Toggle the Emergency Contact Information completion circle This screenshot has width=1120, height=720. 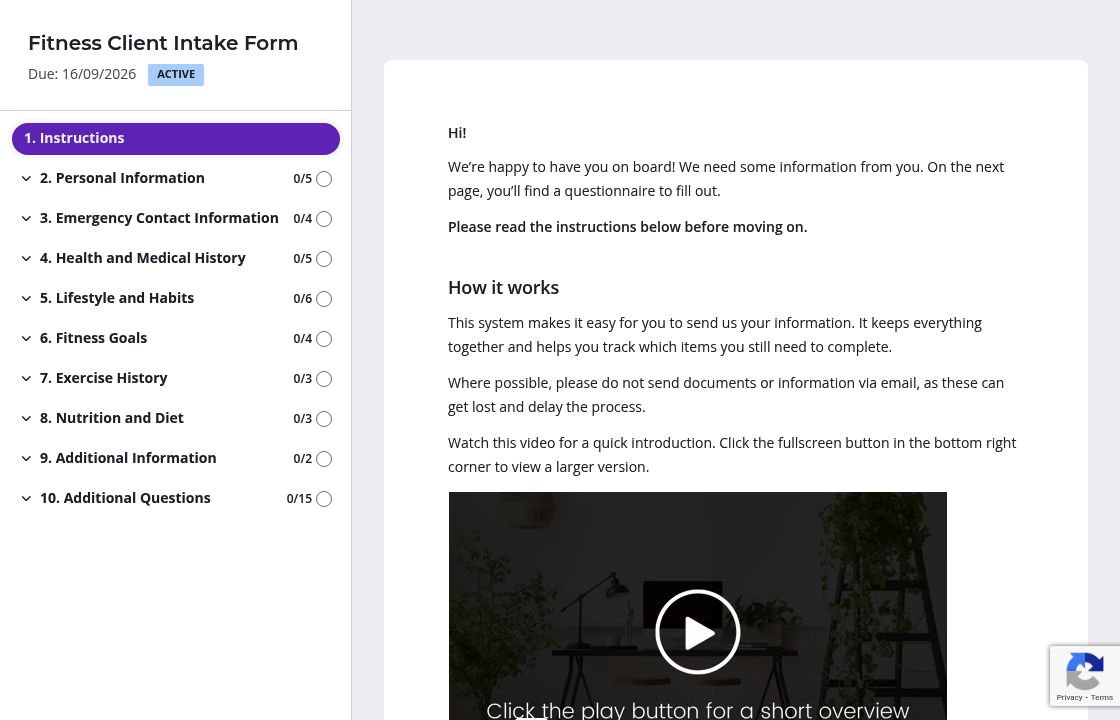click(324, 219)
